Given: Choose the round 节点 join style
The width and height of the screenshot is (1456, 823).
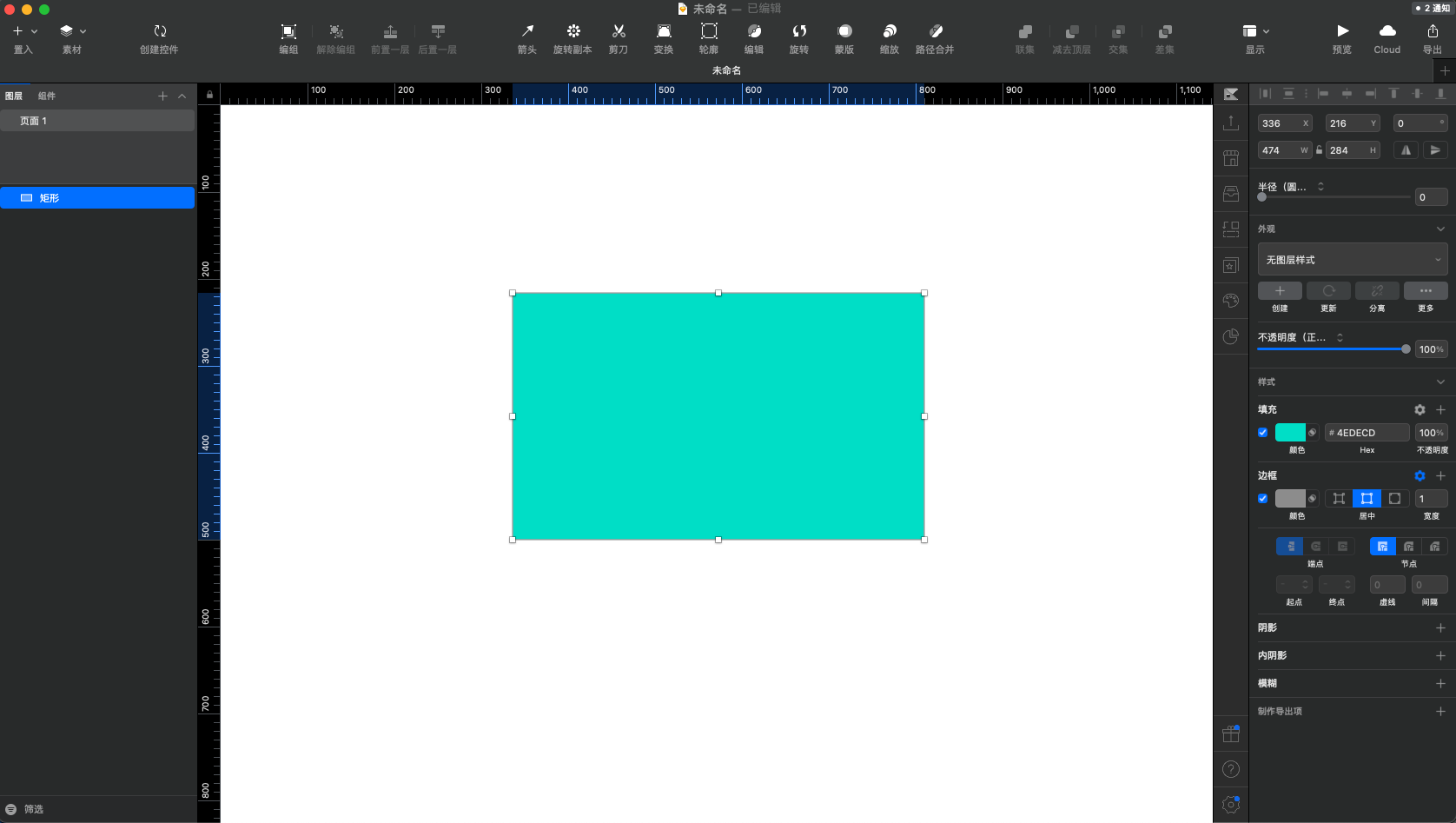Looking at the screenshot, I should tap(1409, 547).
